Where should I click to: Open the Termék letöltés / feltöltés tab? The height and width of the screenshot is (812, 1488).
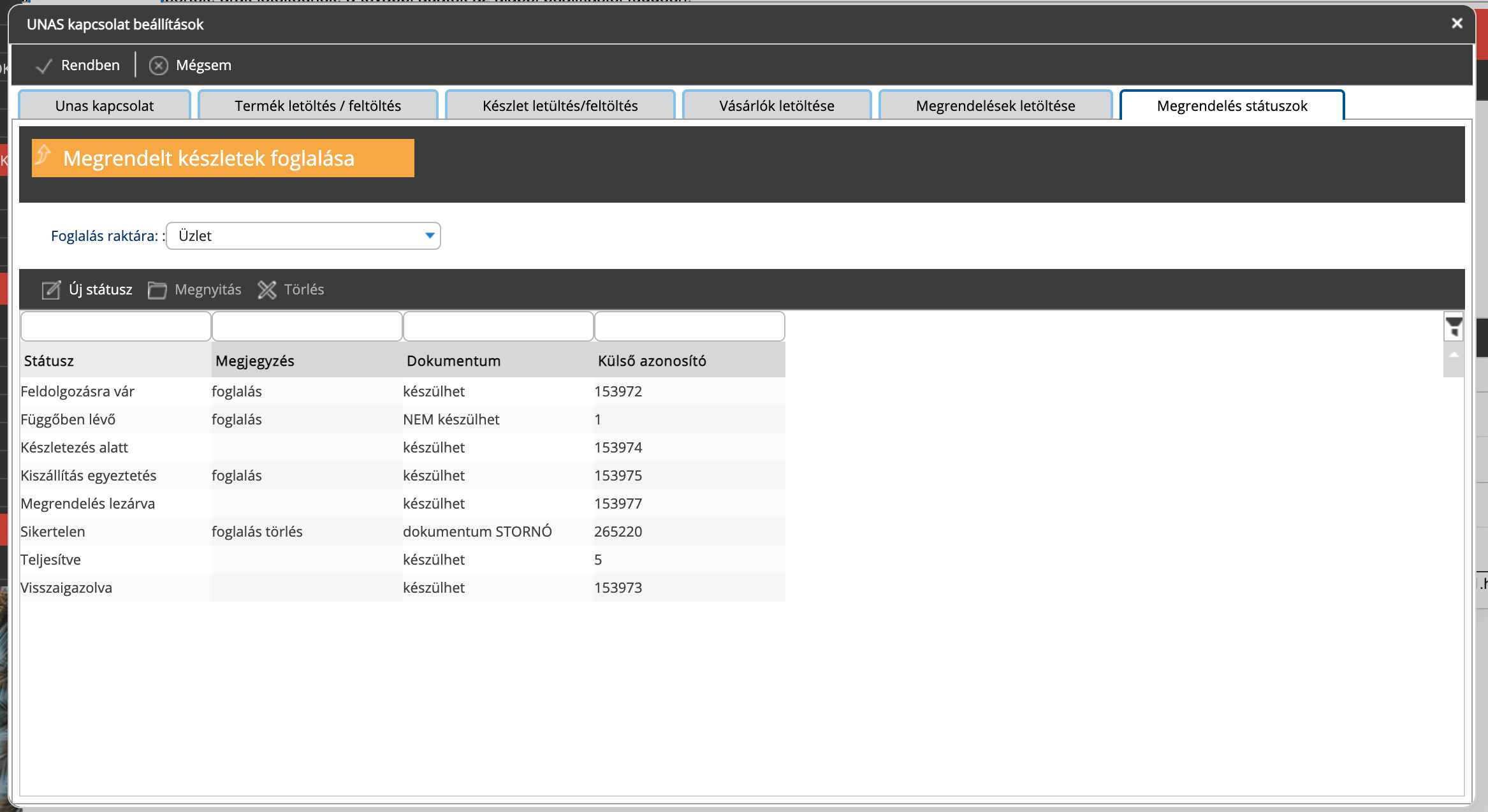click(317, 105)
